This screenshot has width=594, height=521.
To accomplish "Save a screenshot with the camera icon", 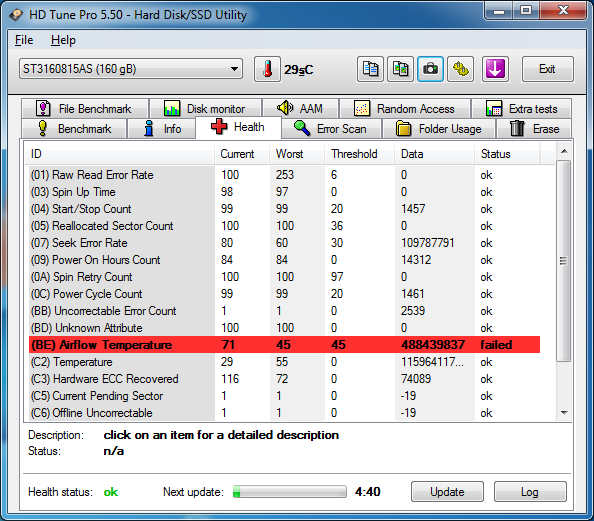I will (430, 69).
